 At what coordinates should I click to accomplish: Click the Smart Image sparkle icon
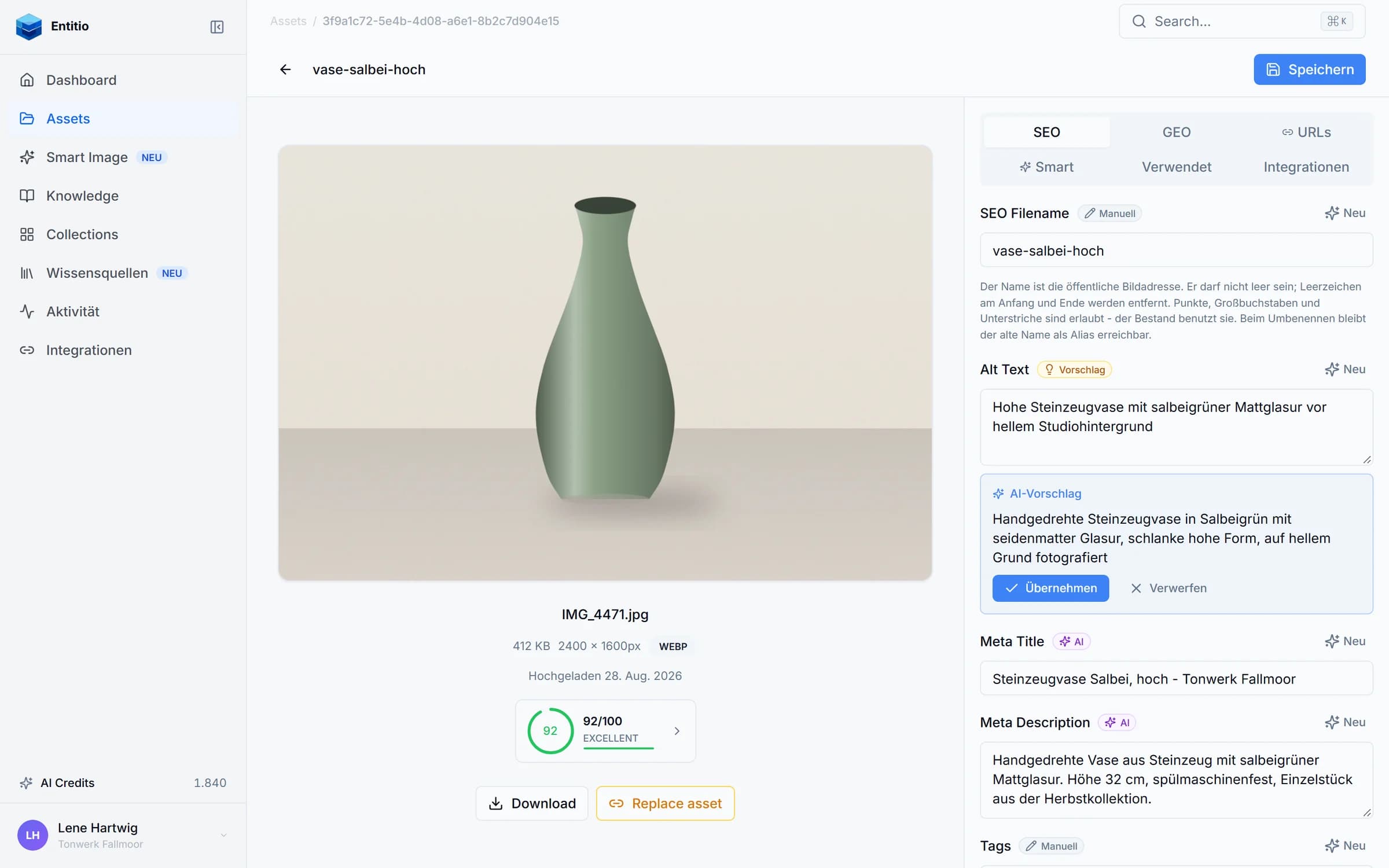(27, 157)
